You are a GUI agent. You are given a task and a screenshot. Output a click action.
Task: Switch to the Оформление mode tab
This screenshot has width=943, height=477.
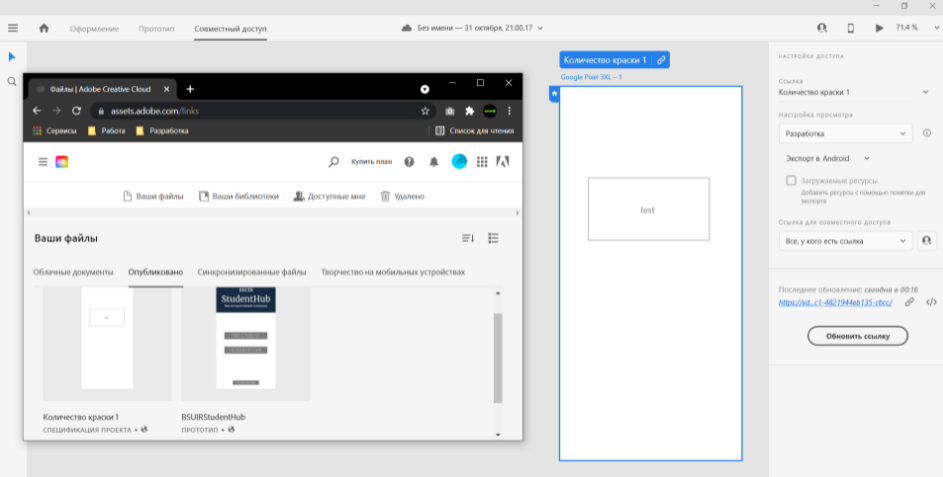click(94, 28)
